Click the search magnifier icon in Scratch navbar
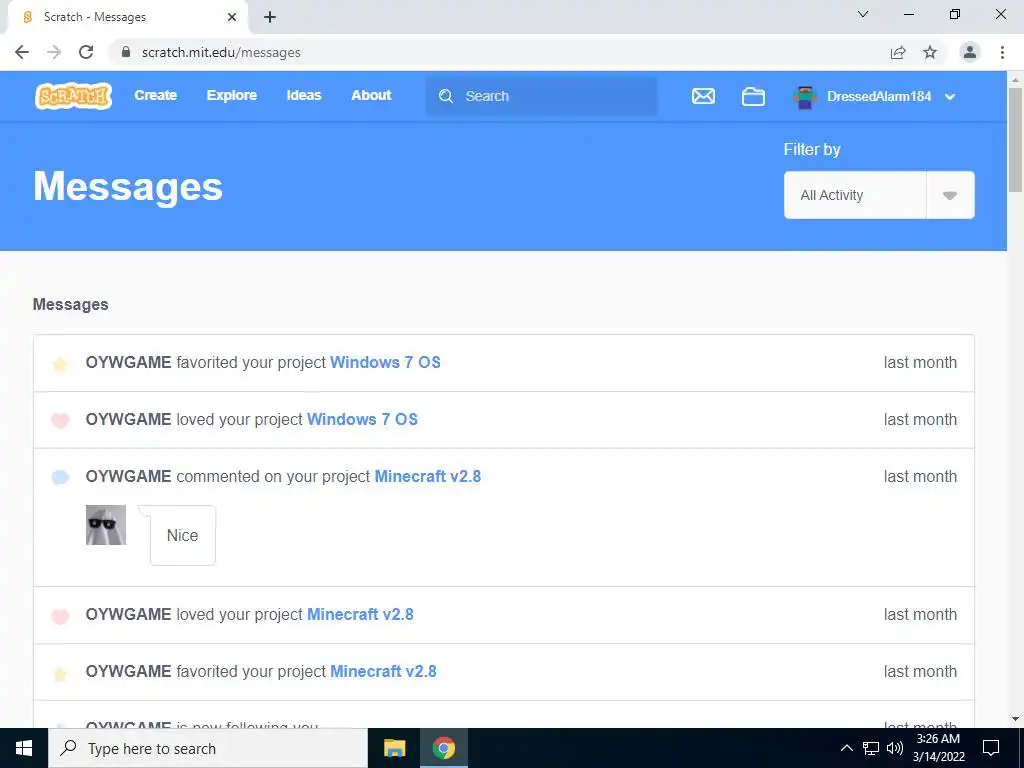 coord(446,96)
